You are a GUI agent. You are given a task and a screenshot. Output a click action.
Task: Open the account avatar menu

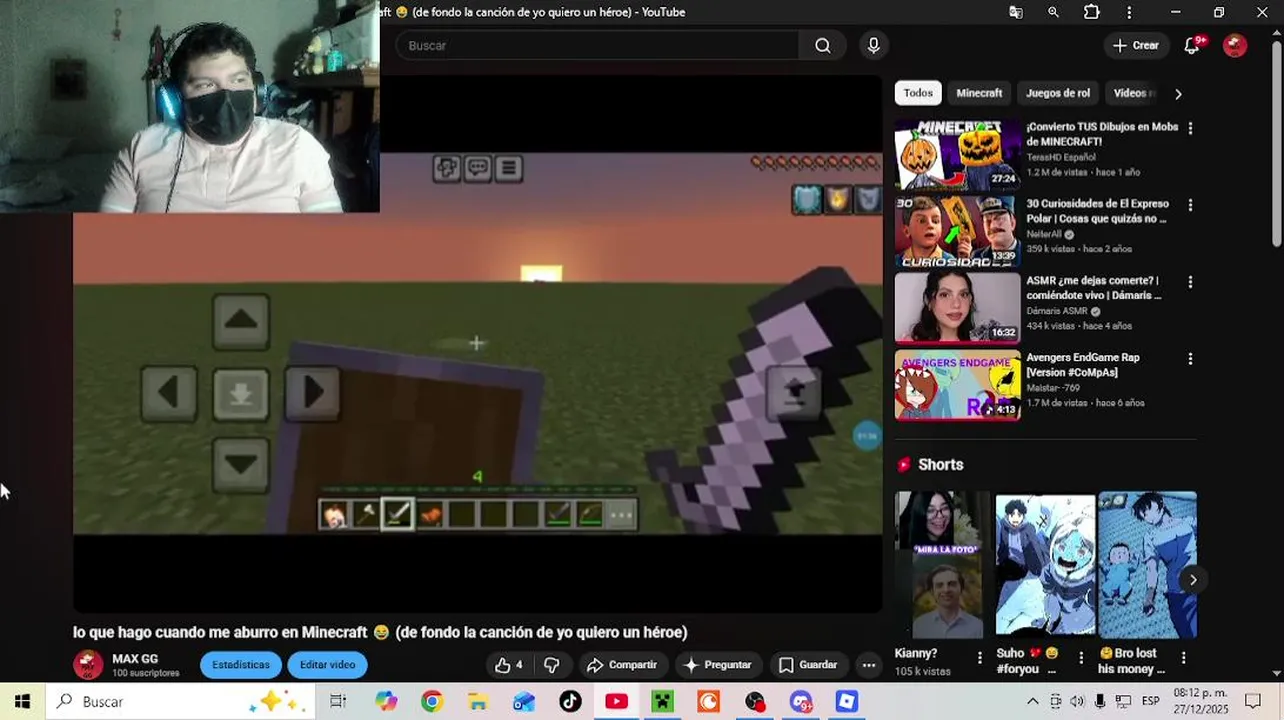coord(1235,45)
